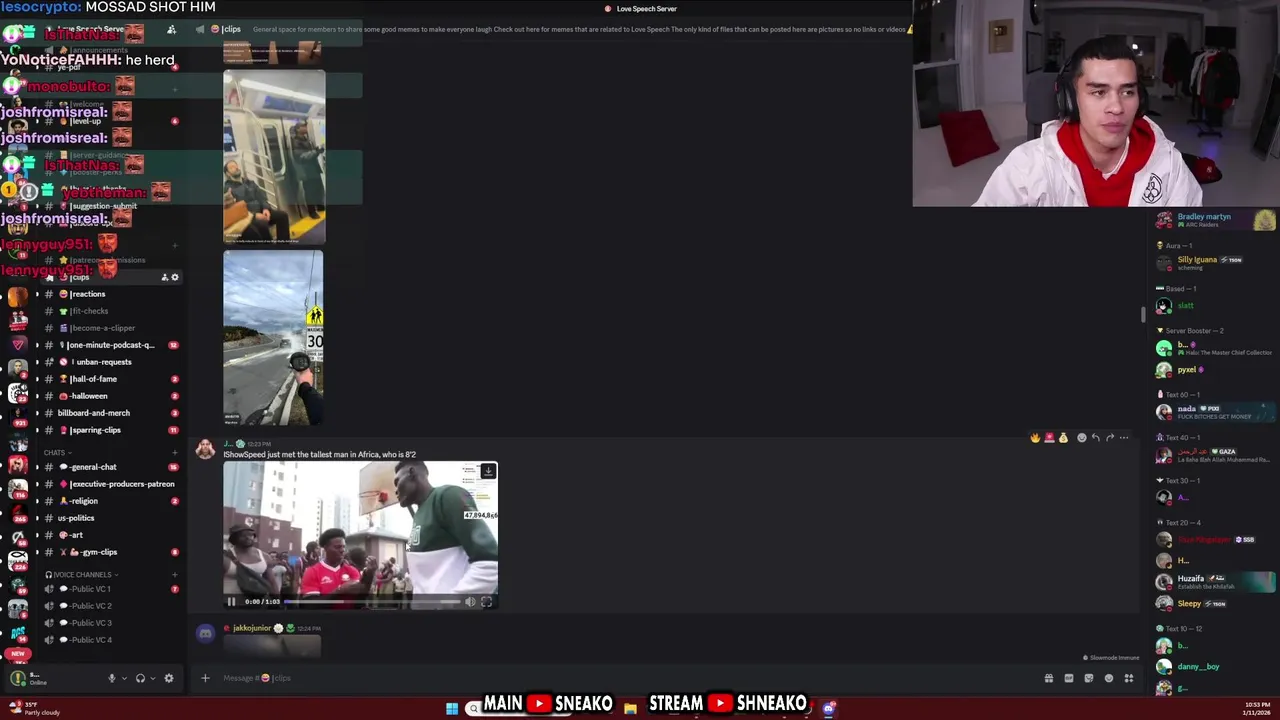Open weather widget showing 35°F
This screenshot has width=1280, height=720.
point(35,708)
